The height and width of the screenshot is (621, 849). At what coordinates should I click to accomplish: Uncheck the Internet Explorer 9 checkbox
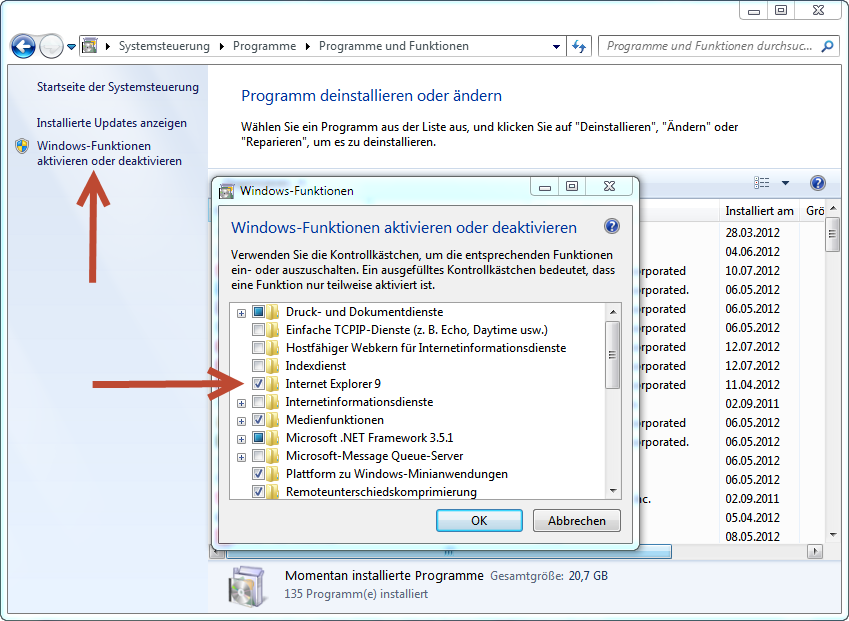click(x=259, y=384)
